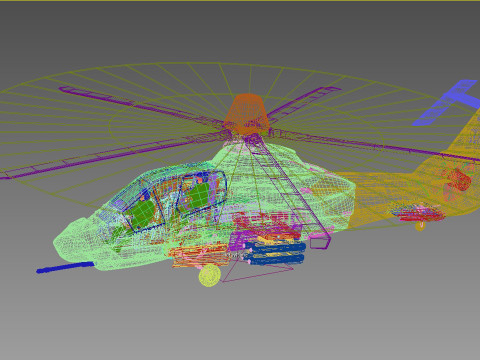Select the red object inside tail fin

[460, 180]
